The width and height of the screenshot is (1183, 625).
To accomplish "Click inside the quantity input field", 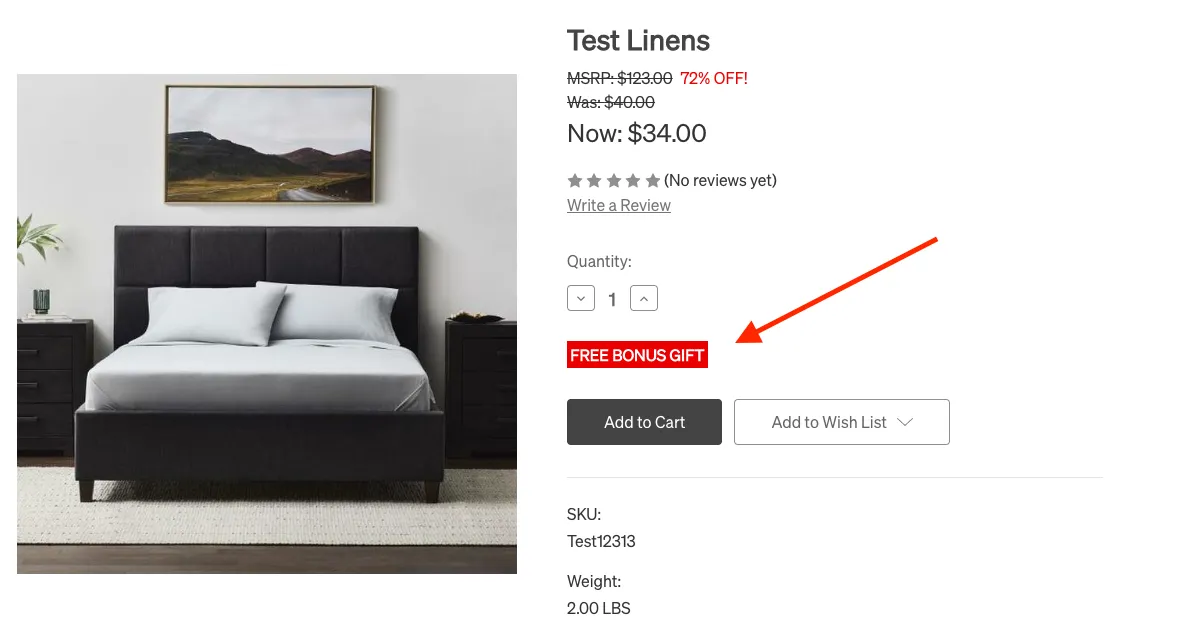I will [x=612, y=297].
